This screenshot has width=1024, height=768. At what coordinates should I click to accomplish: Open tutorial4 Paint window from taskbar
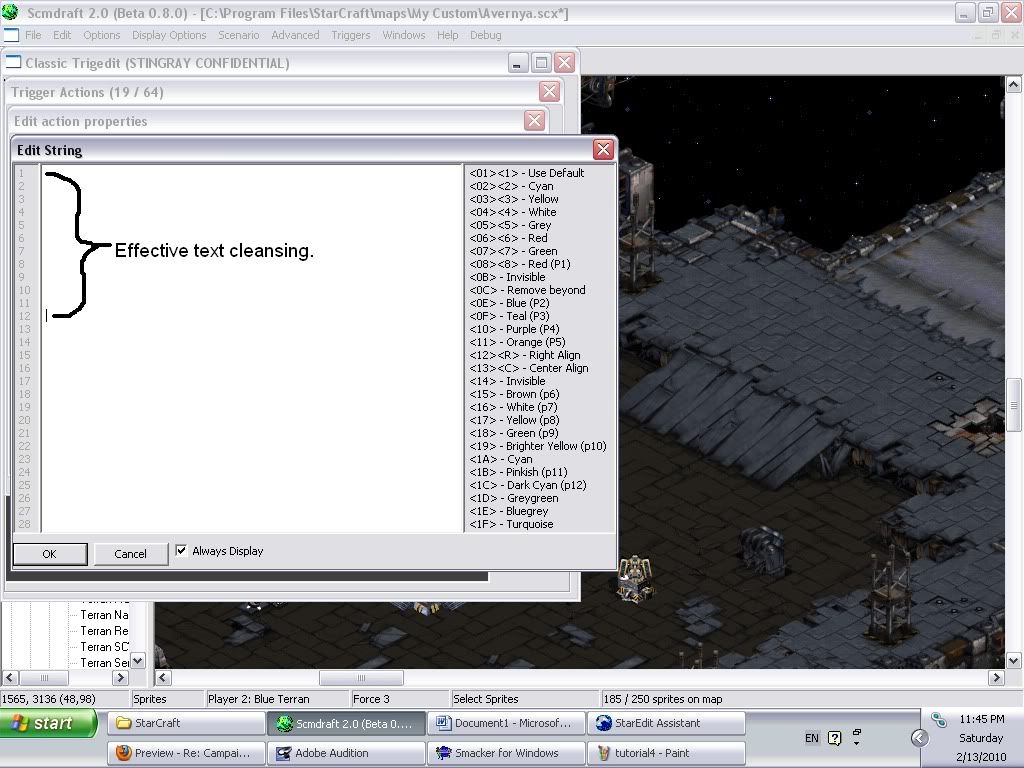tap(665, 753)
